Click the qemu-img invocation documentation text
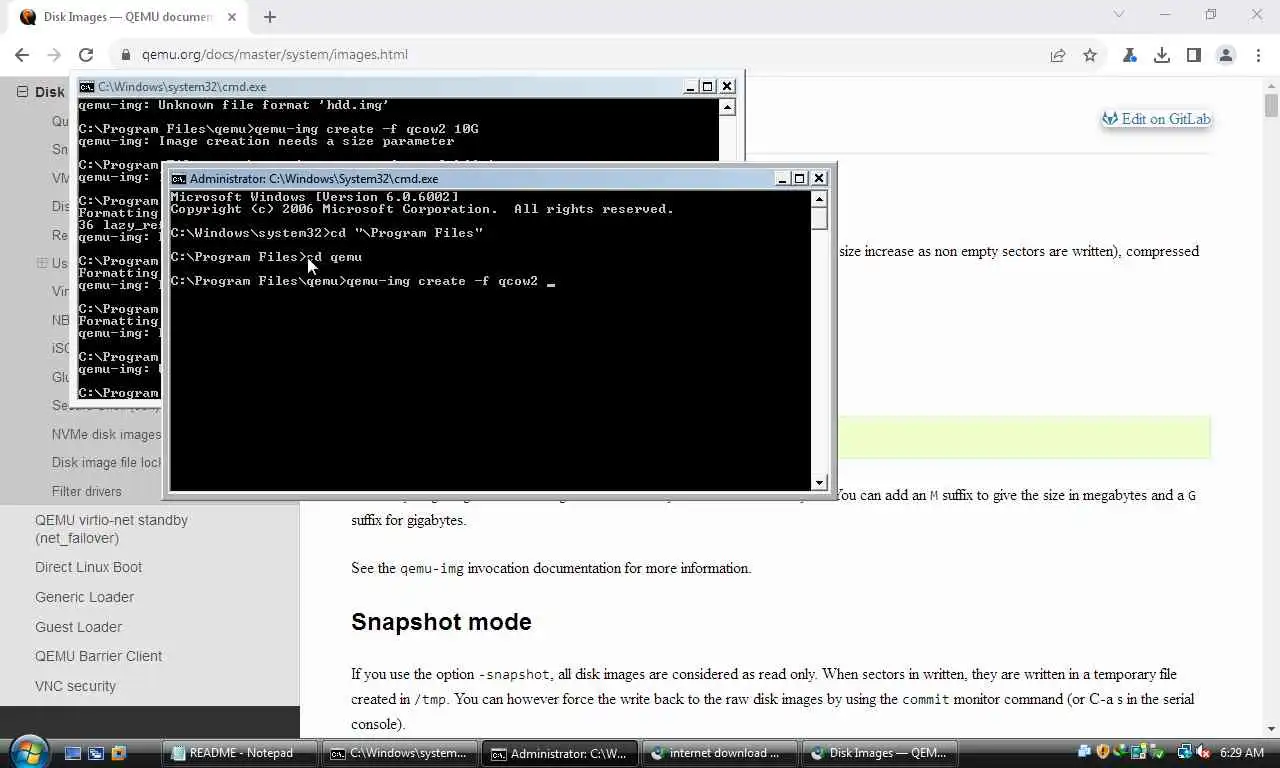 pyautogui.click(x=575, y=568)
